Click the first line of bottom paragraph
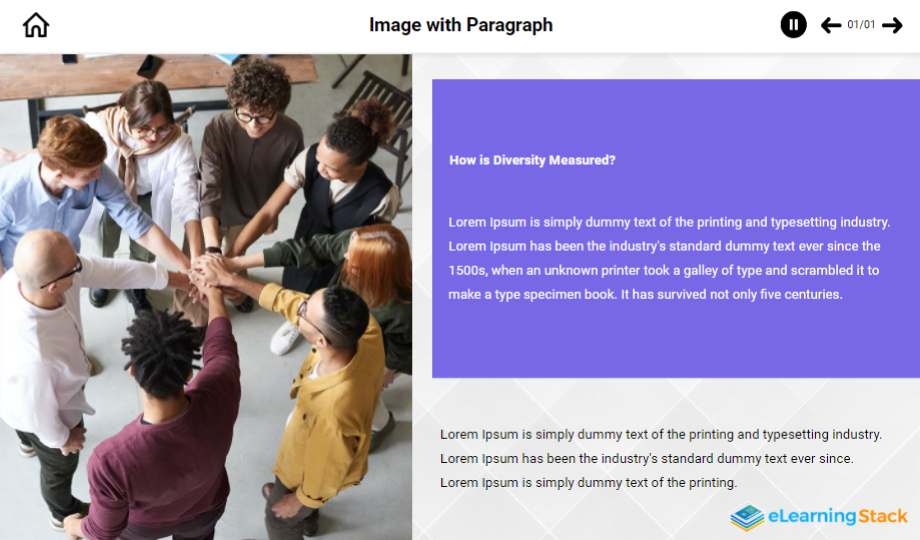The width and height of the screenshot is (920, 540). (x=661, y=434)
